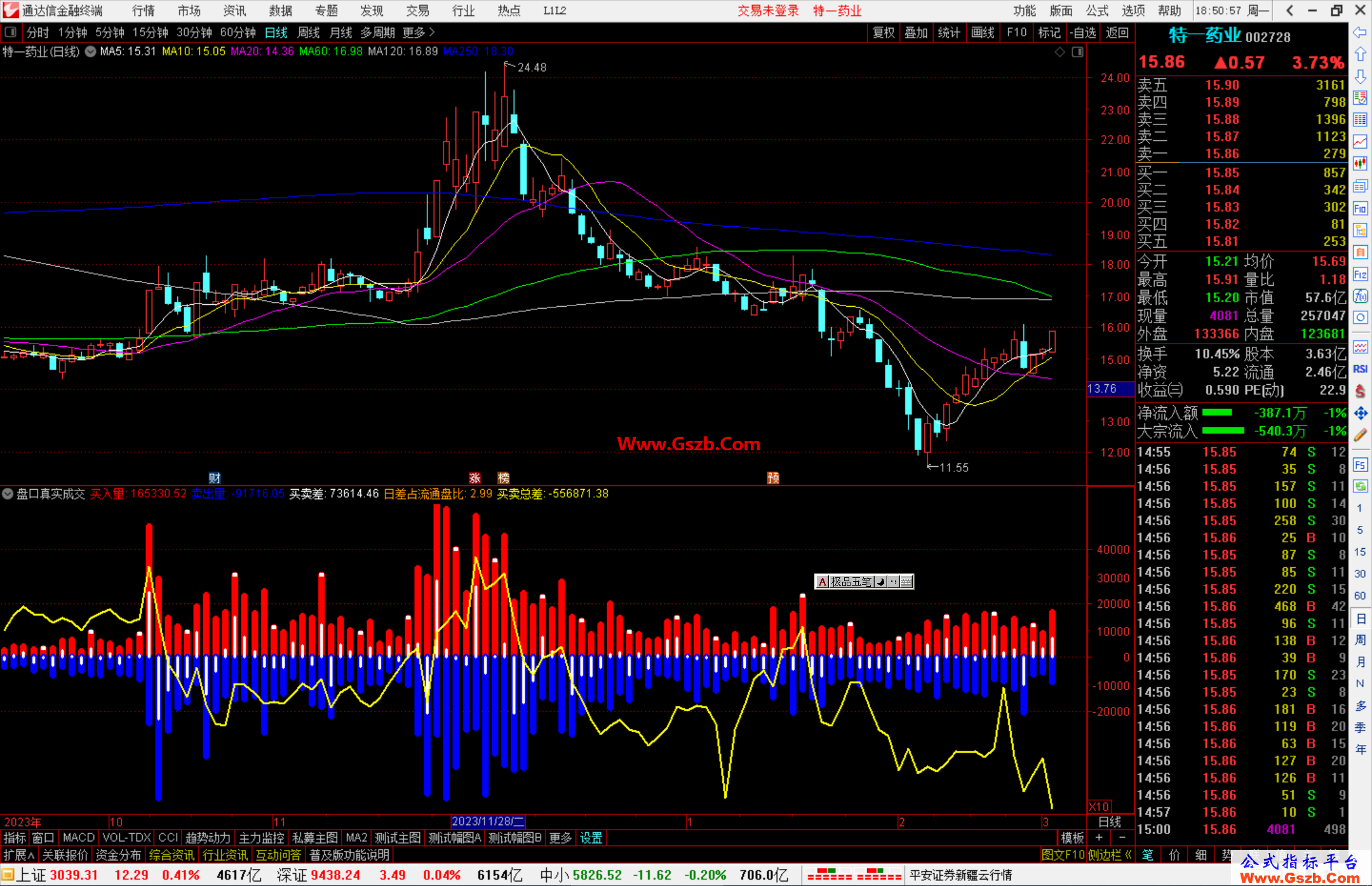Toggle the circle before 盘口真实成交 indicator
The height and width of the screenshot is (886, 1372).
[8, 493]
